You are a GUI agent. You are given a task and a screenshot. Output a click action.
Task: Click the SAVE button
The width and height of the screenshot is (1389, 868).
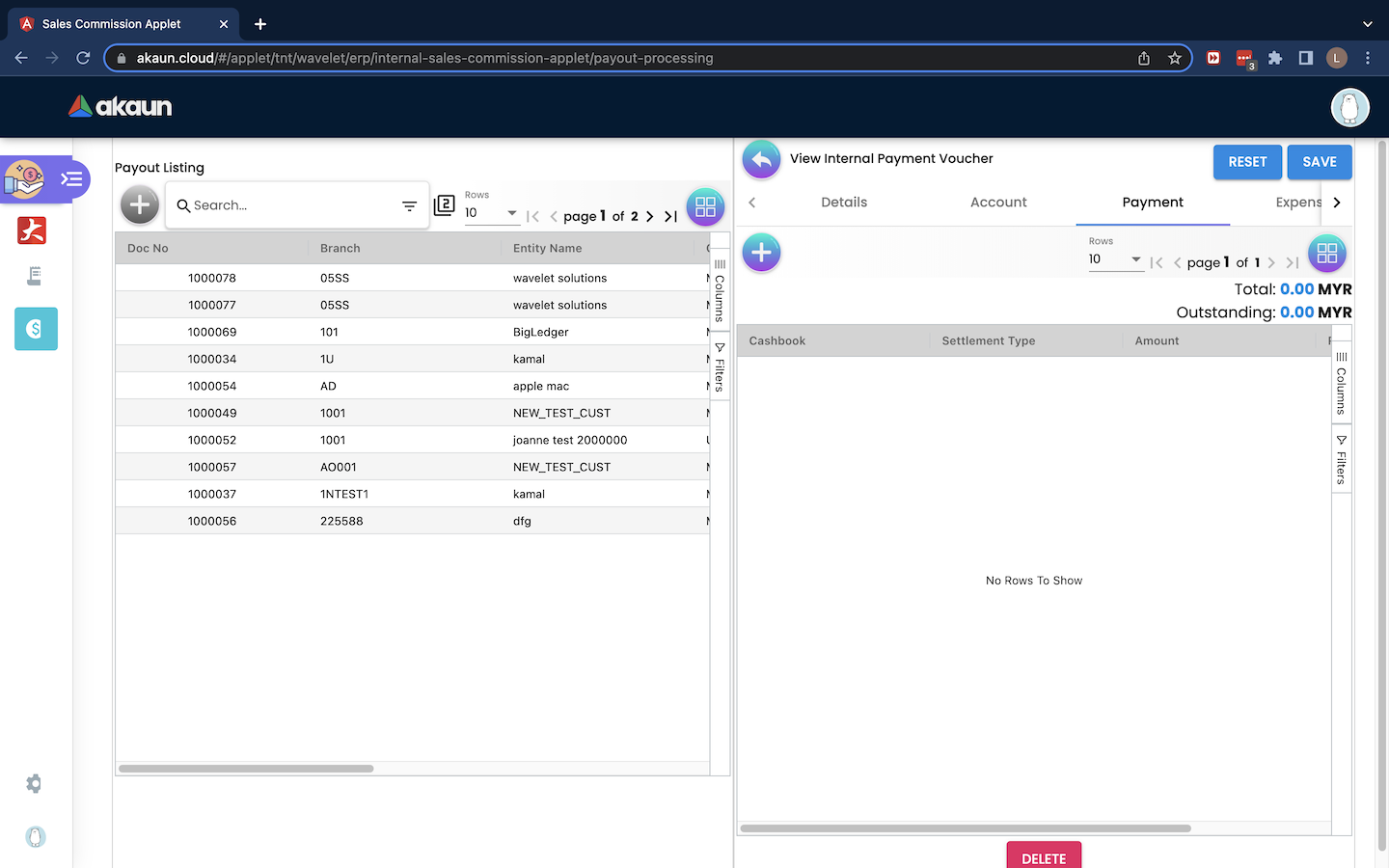[x=1319, y=162]
